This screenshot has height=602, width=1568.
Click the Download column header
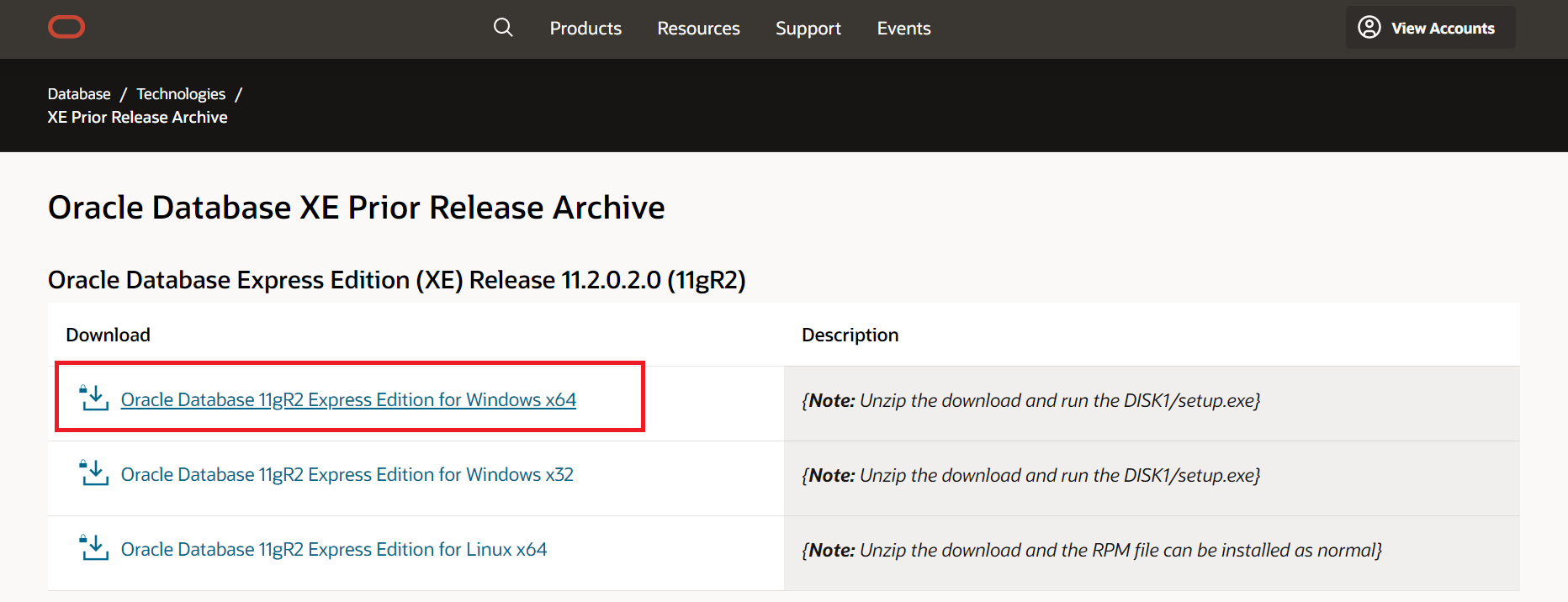coord(109,335)
